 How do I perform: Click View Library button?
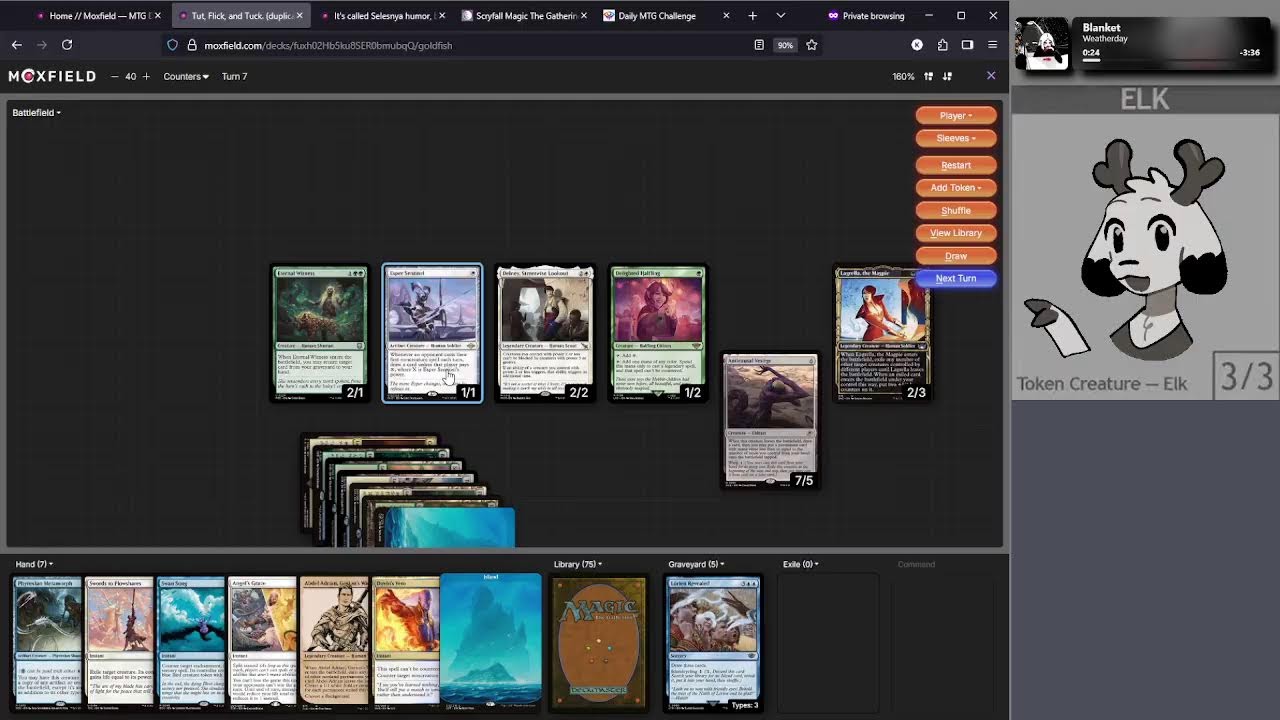coord(956,233)
